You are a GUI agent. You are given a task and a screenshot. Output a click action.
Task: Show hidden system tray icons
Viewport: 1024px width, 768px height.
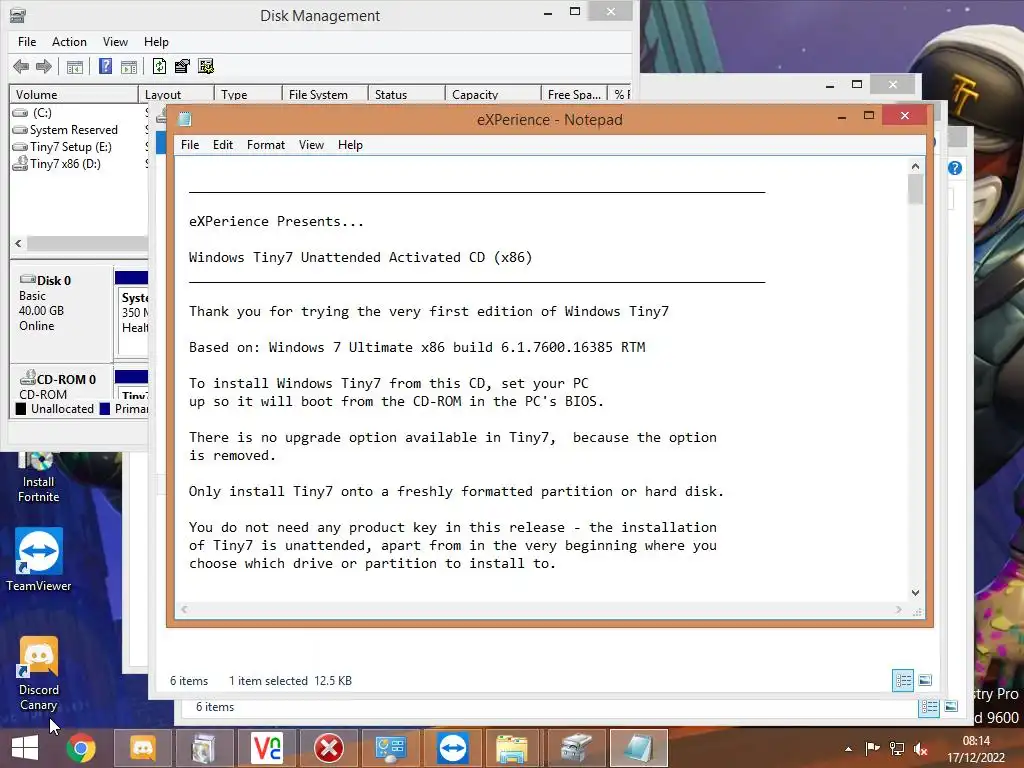pyautogui.click(x=848, y=749)
